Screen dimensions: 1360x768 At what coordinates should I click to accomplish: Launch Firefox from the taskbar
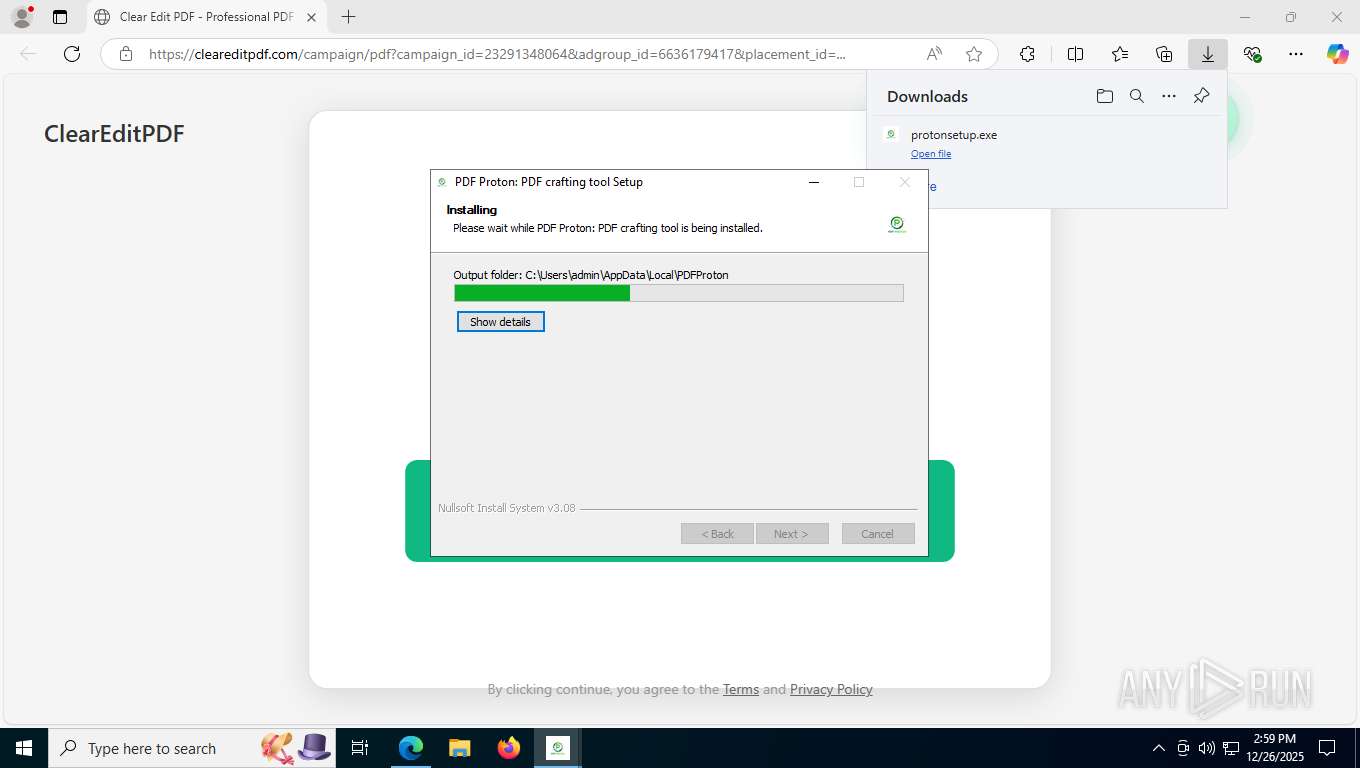click(508, 748)
